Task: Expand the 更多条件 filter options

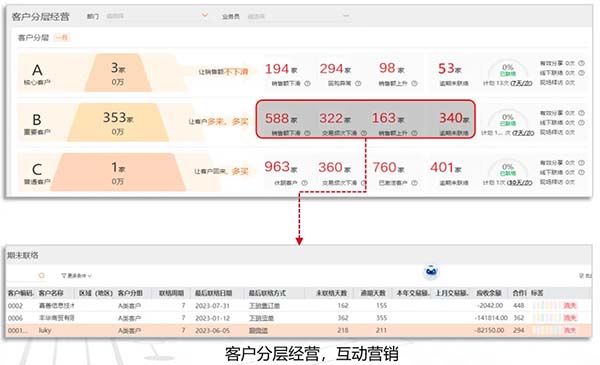Action: point(76,275)
